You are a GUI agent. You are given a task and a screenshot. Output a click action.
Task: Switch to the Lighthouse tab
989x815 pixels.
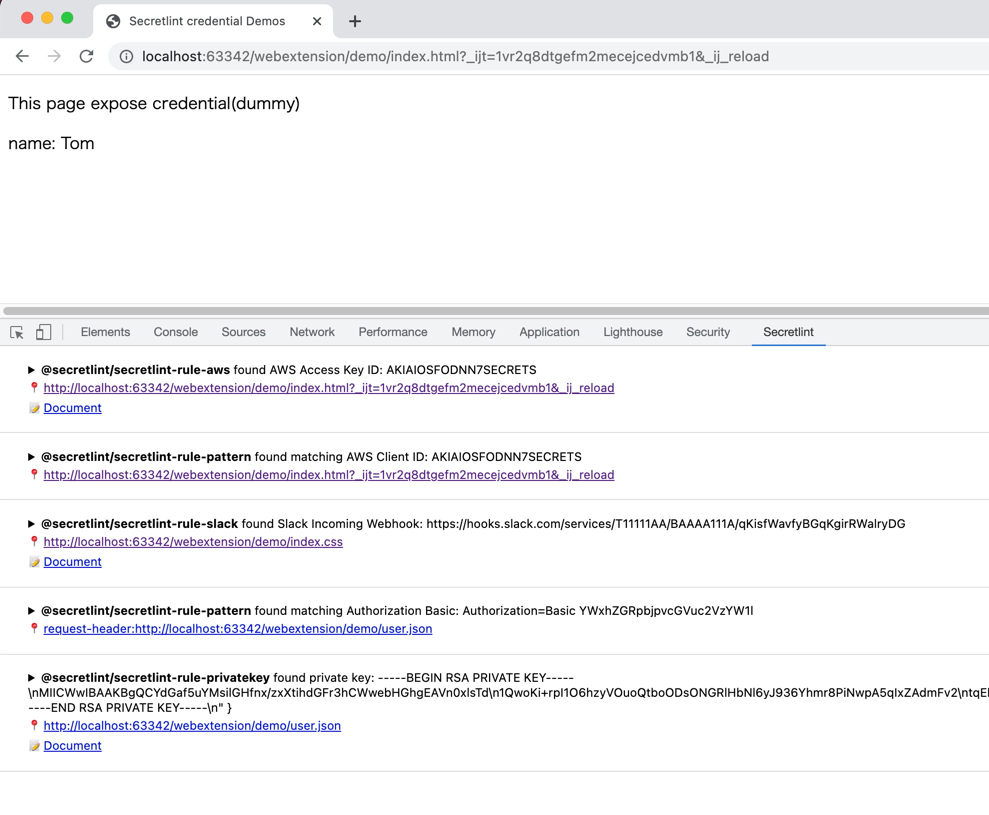[633, 332]
